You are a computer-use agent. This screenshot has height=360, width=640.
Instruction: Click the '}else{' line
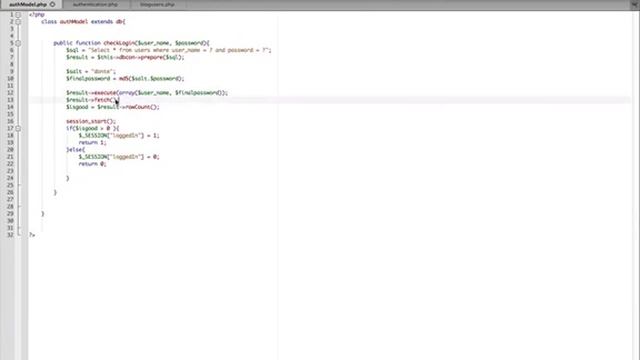76,150
